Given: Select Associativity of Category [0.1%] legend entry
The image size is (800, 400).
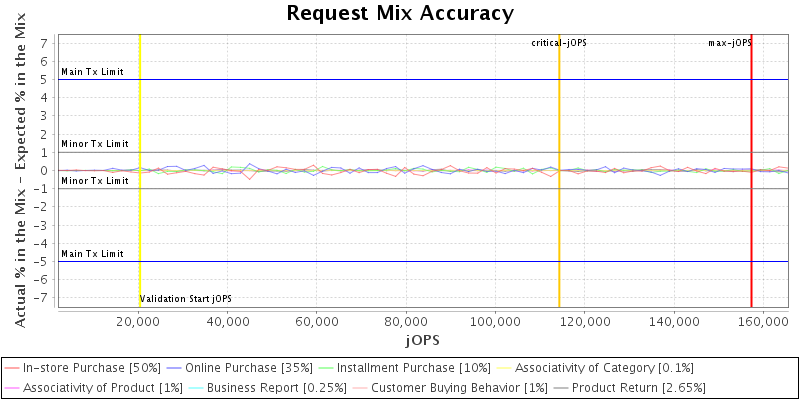Looking at the screenshot, I should 605,368.
